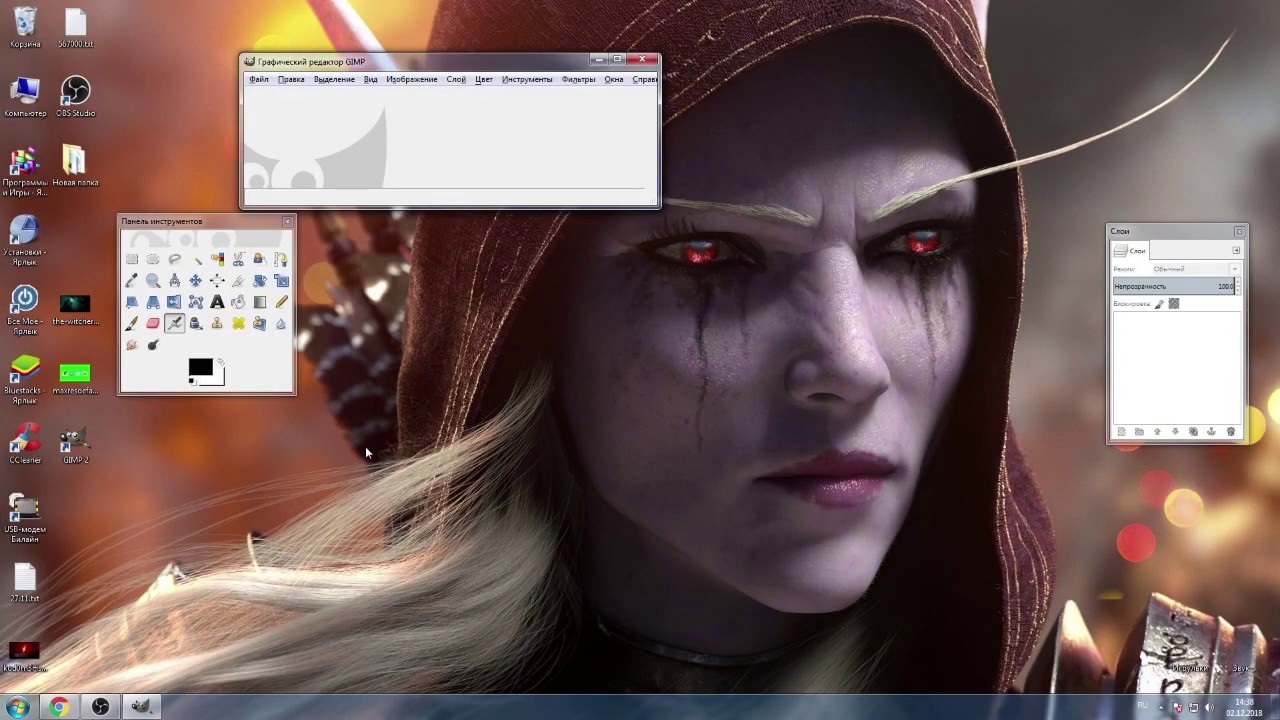Select the Blur/Sharpen droplet tool

(x=281, y=324)
